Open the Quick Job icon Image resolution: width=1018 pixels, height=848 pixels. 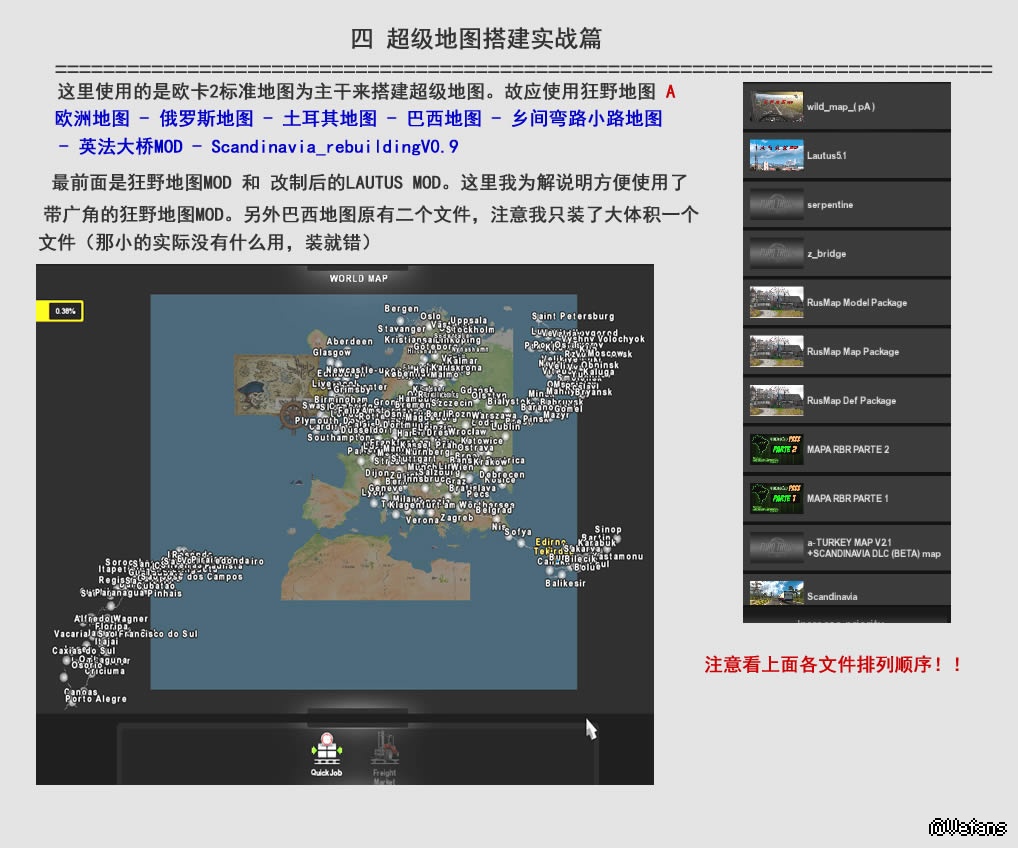[326, 751]
